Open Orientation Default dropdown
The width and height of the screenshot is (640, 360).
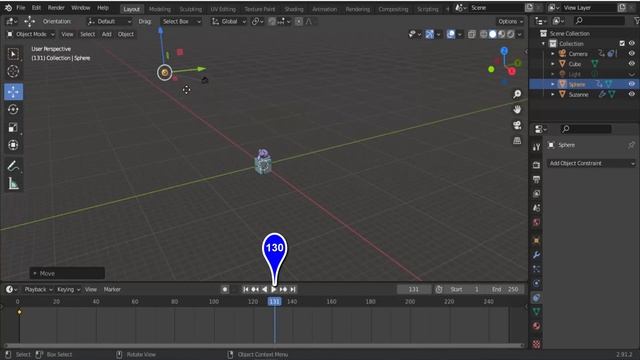pyautogui.click(x=110, y=21)
